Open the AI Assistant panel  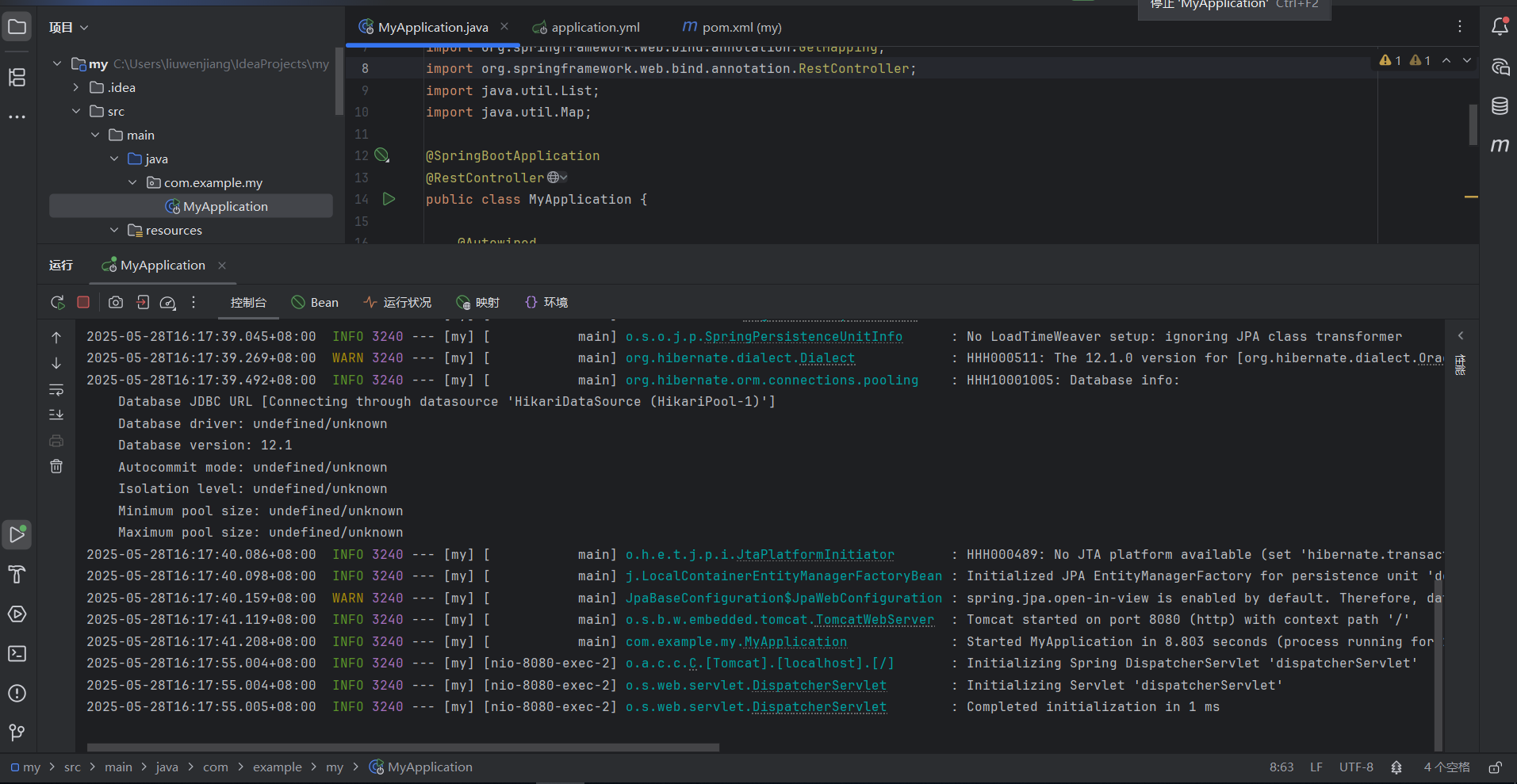tap(1500, 67)
